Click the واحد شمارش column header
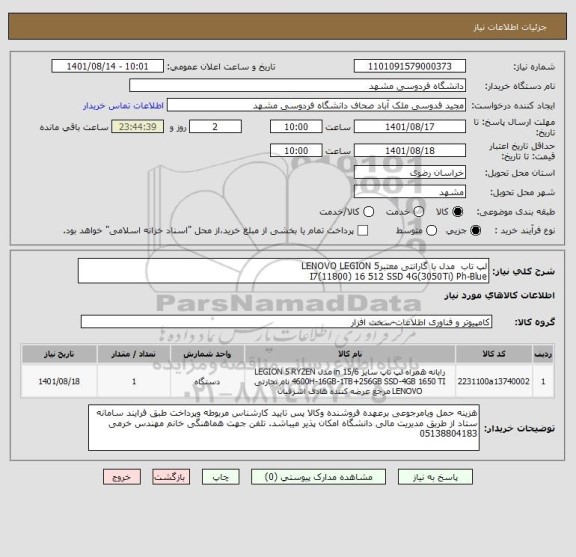 point(207,354)
